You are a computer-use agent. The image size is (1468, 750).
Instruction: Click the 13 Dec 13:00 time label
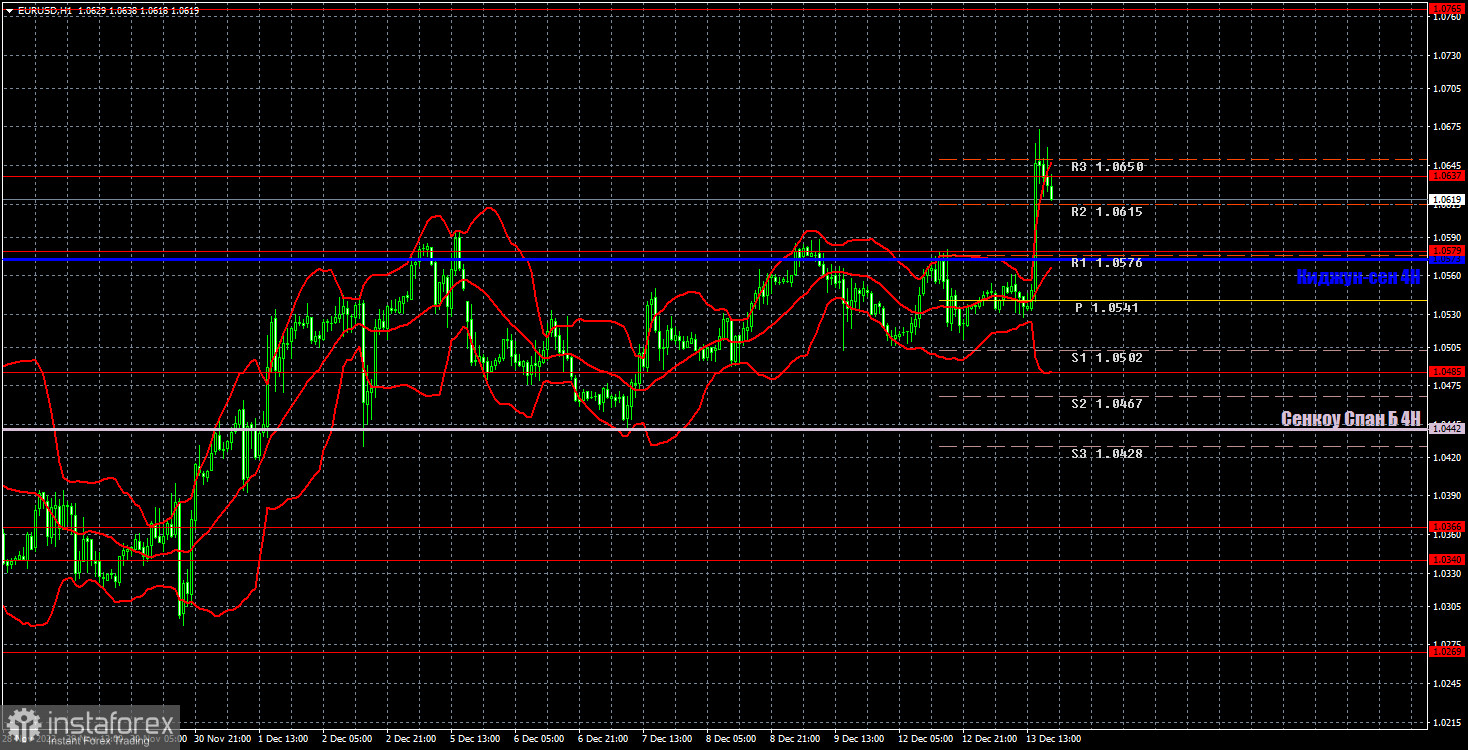click(x=1053, y=740)
